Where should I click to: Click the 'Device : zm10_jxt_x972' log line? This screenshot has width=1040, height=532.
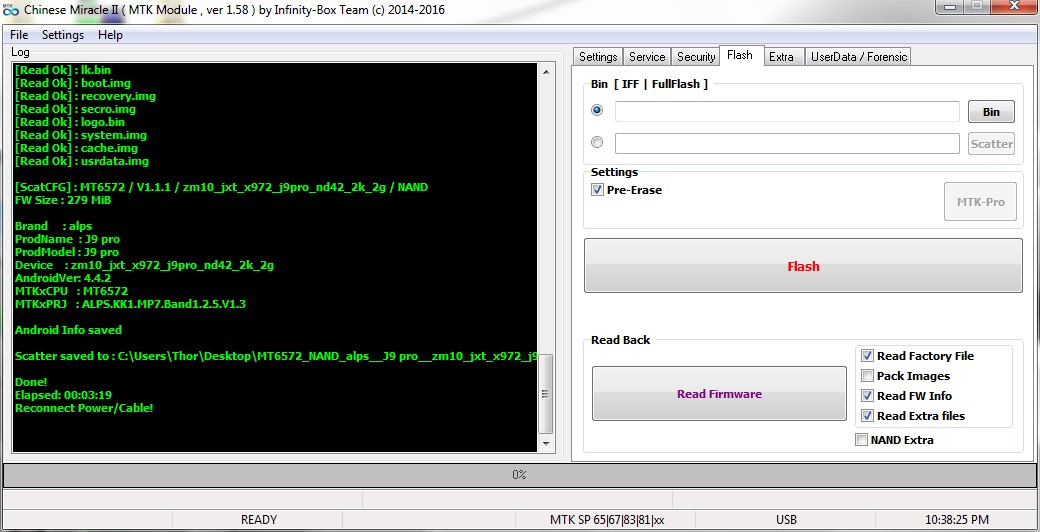(145, 265)
